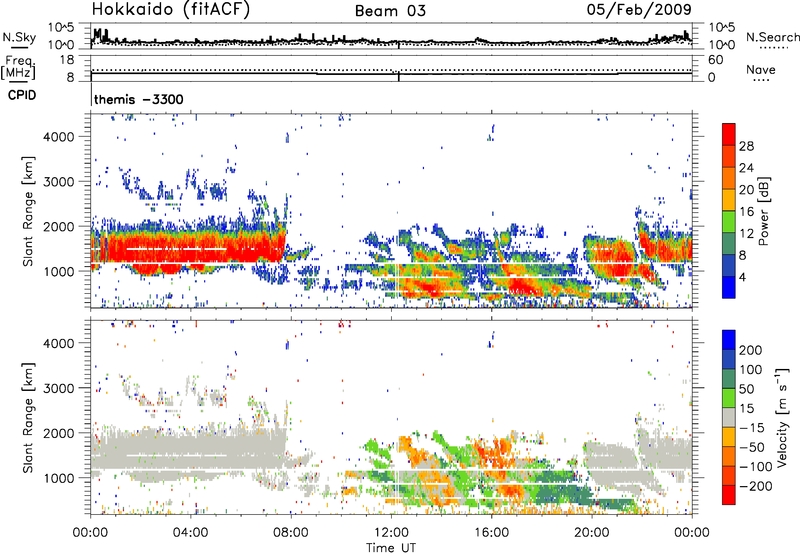
Task: Click the "1000" tick on the Velocity panel
Action: tap(58, 478)
